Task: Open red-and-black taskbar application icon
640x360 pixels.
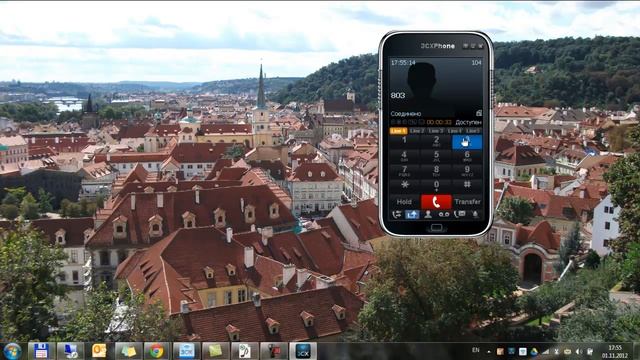Action: tap(274, 351)
